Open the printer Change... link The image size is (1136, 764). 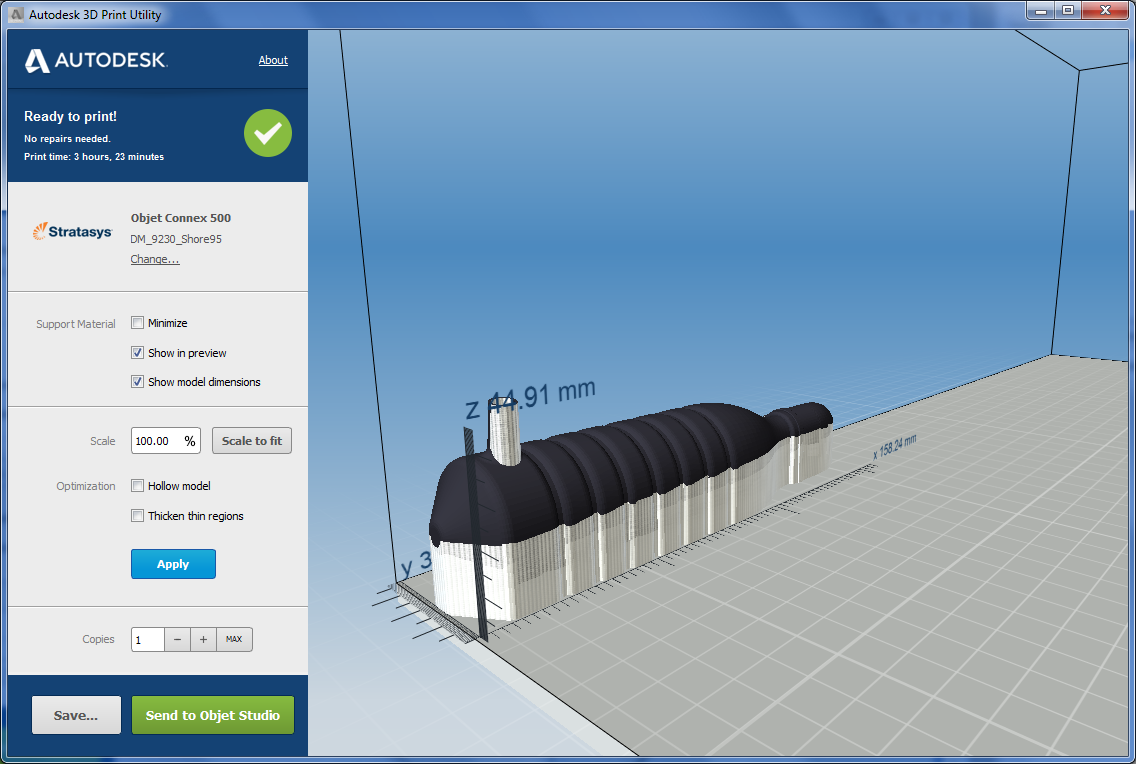[x=154, y=258]
